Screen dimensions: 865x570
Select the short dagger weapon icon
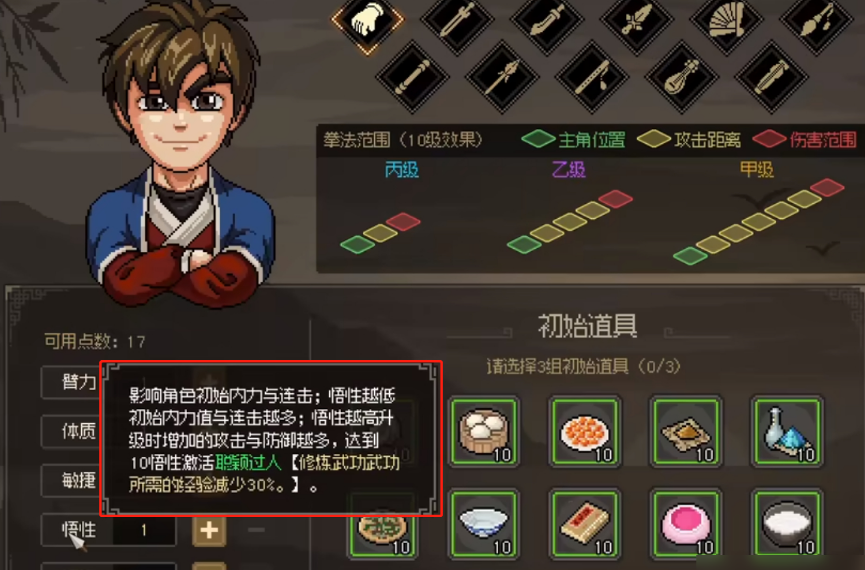[637, 21]
